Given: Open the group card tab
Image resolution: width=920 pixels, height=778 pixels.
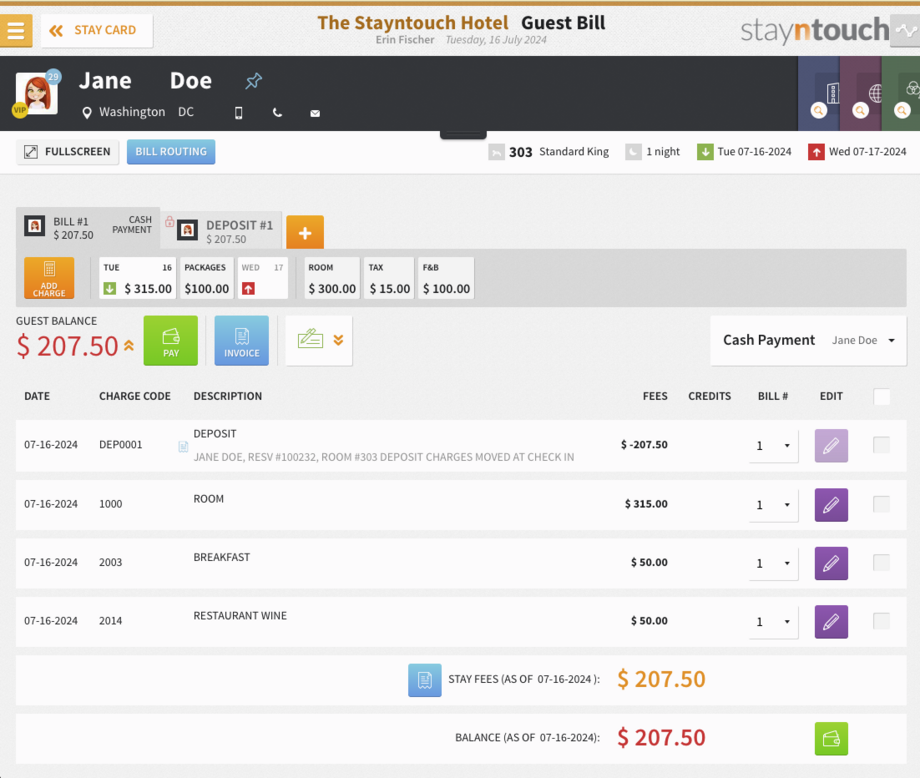Looking at the screenshot, I should pos(901,94).
